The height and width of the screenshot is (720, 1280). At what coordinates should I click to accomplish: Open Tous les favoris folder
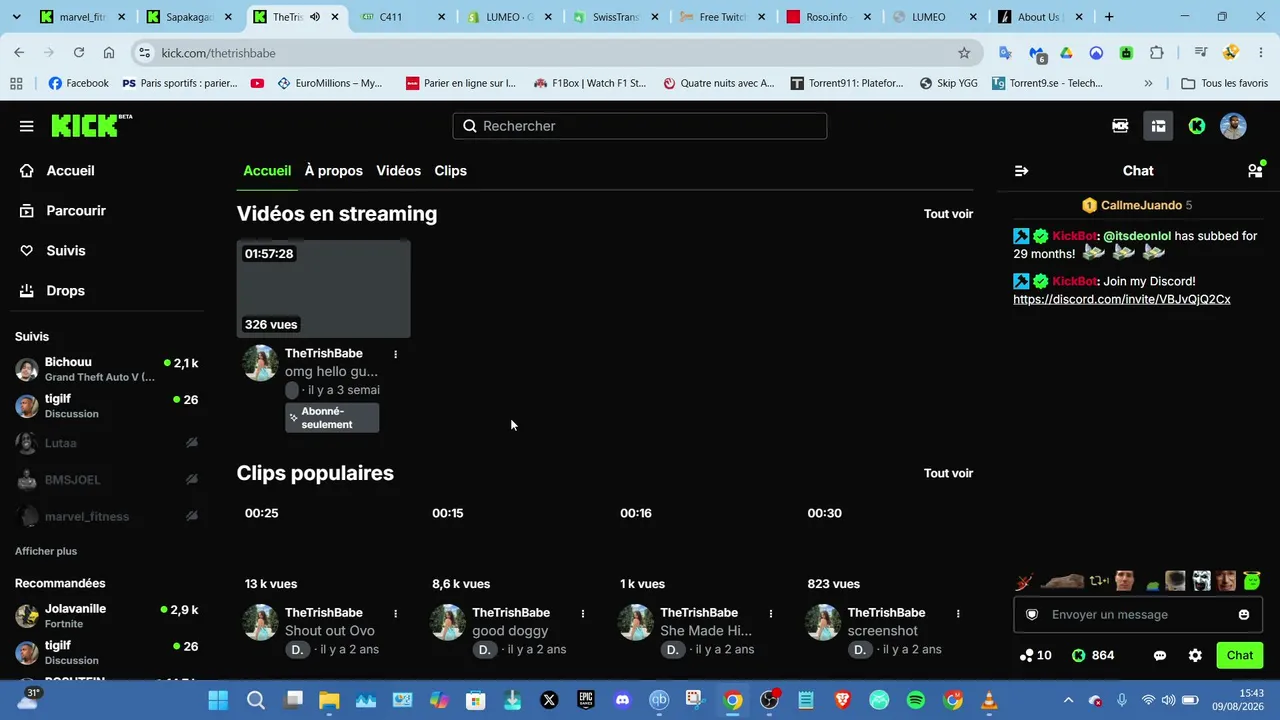point(1224,83)
